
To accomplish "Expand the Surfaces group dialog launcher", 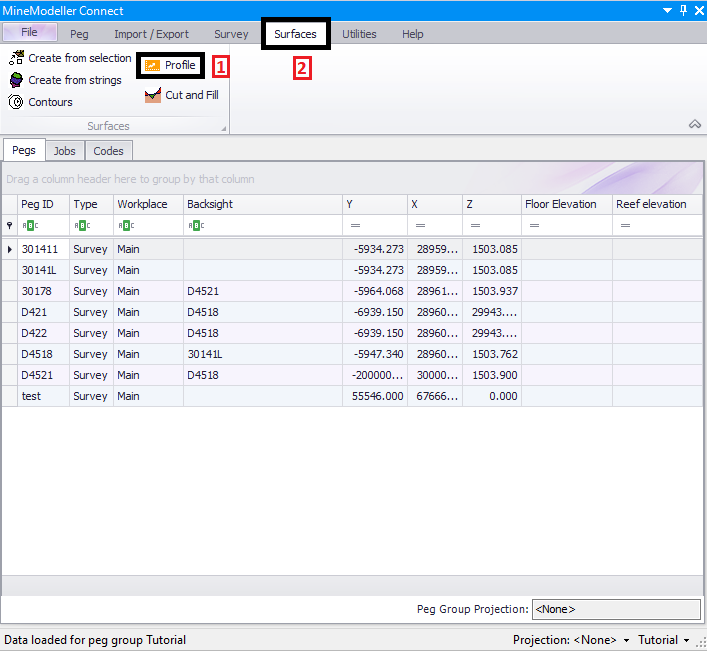I will [x=222, y=127].
